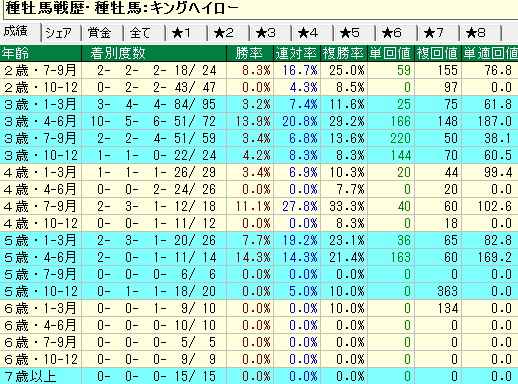
Task: Select the ★4 tab
Action: pyautogui.click(x=312, y=33)
